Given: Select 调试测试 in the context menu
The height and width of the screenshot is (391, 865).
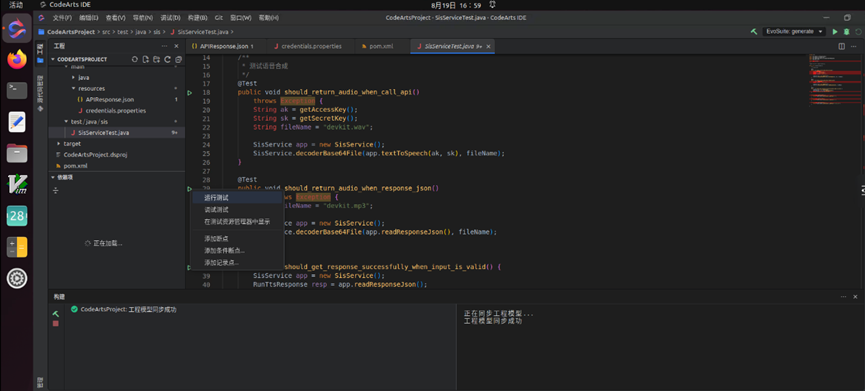Looking at the screenshot, I should click(x=237, y=210).
